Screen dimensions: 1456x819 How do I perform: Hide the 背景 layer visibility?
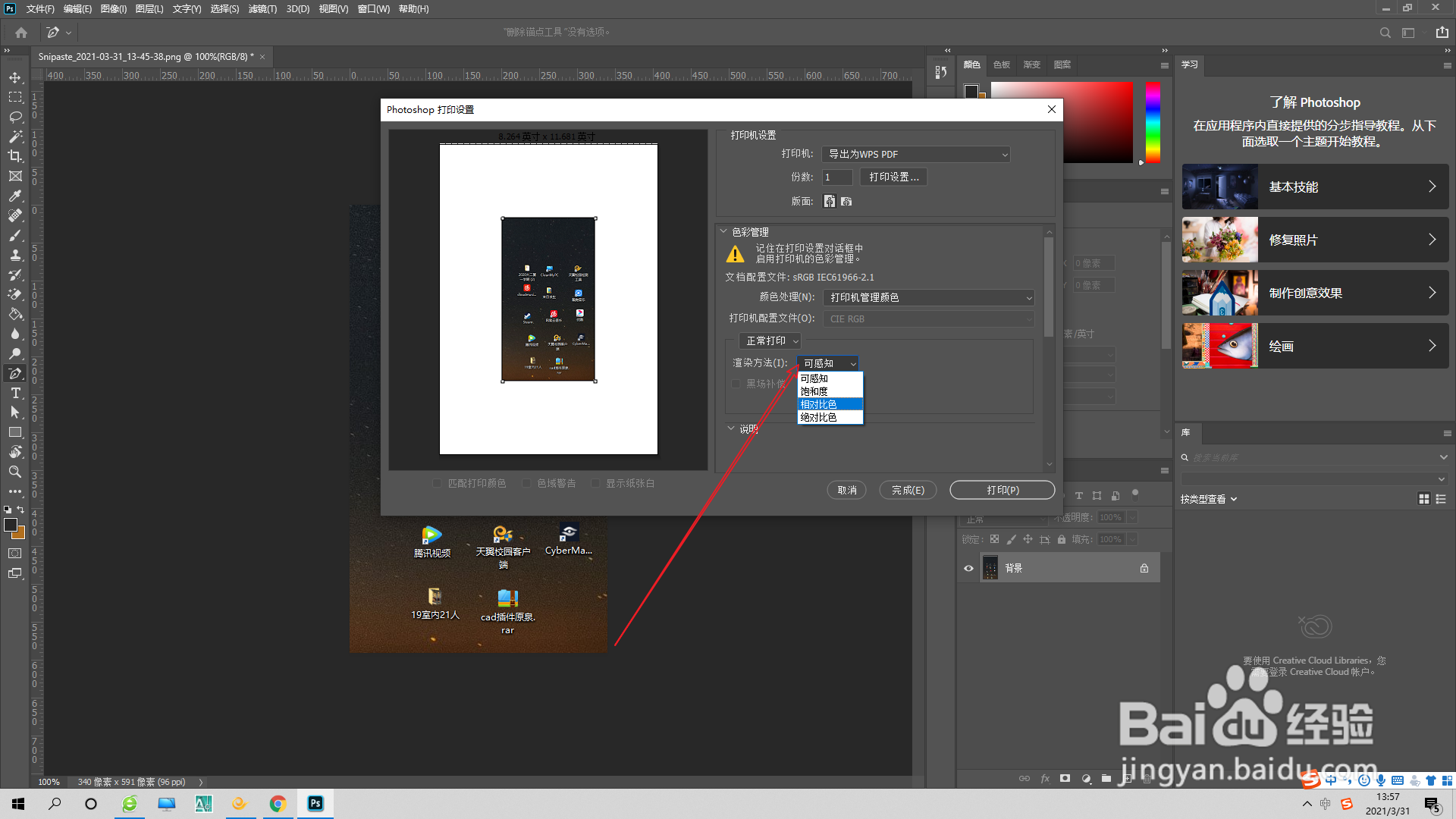pos(968,568)
